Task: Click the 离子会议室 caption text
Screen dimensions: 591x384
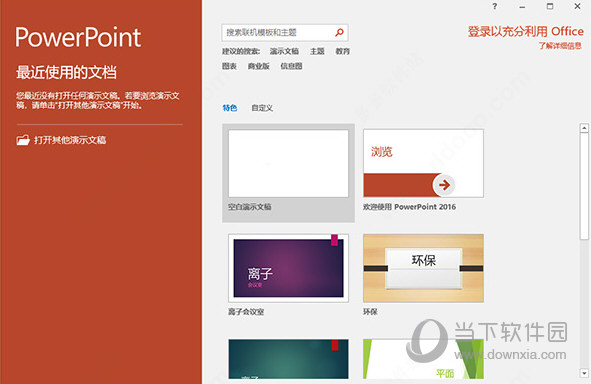Action: (246, 312)
